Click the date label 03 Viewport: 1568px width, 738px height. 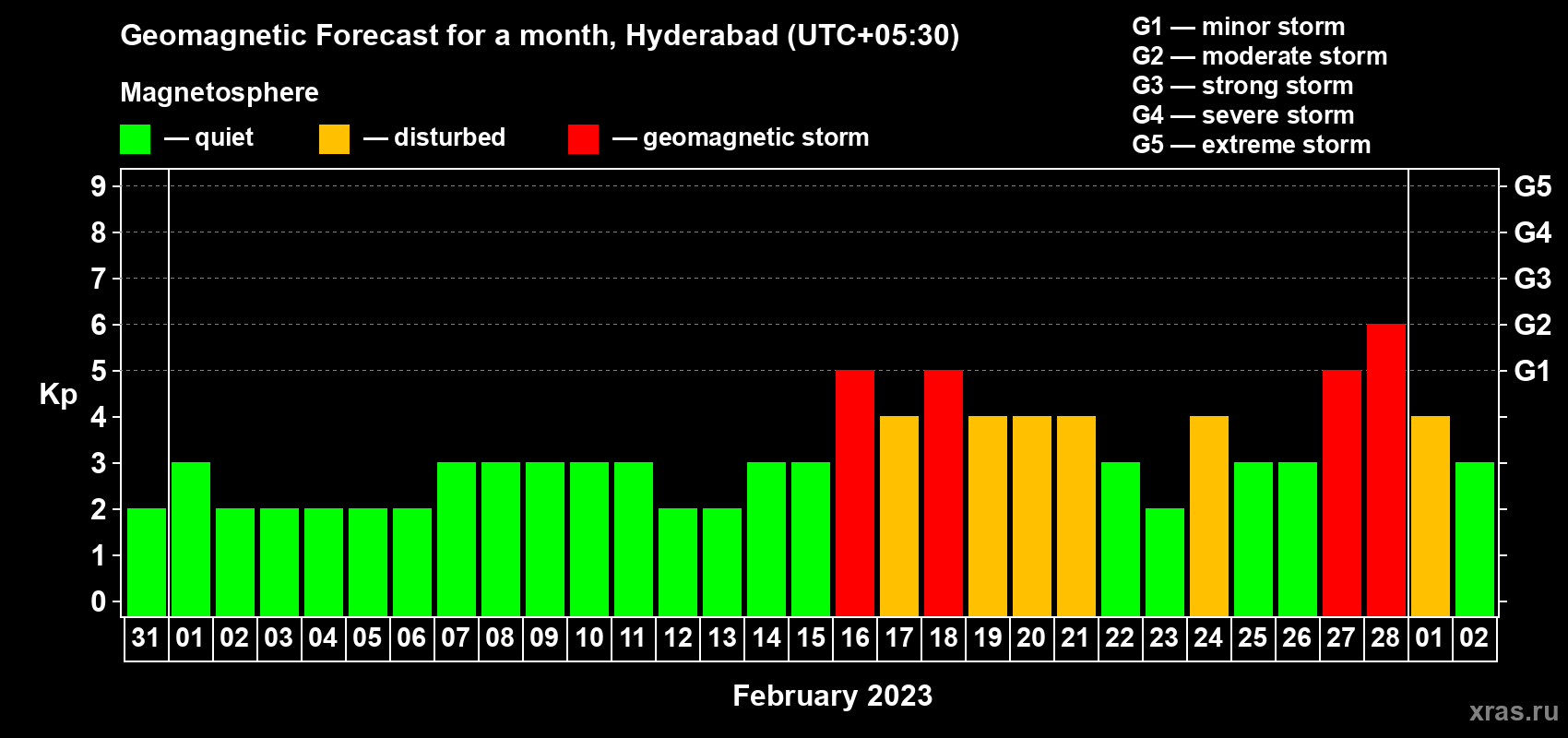pos(279,638)
